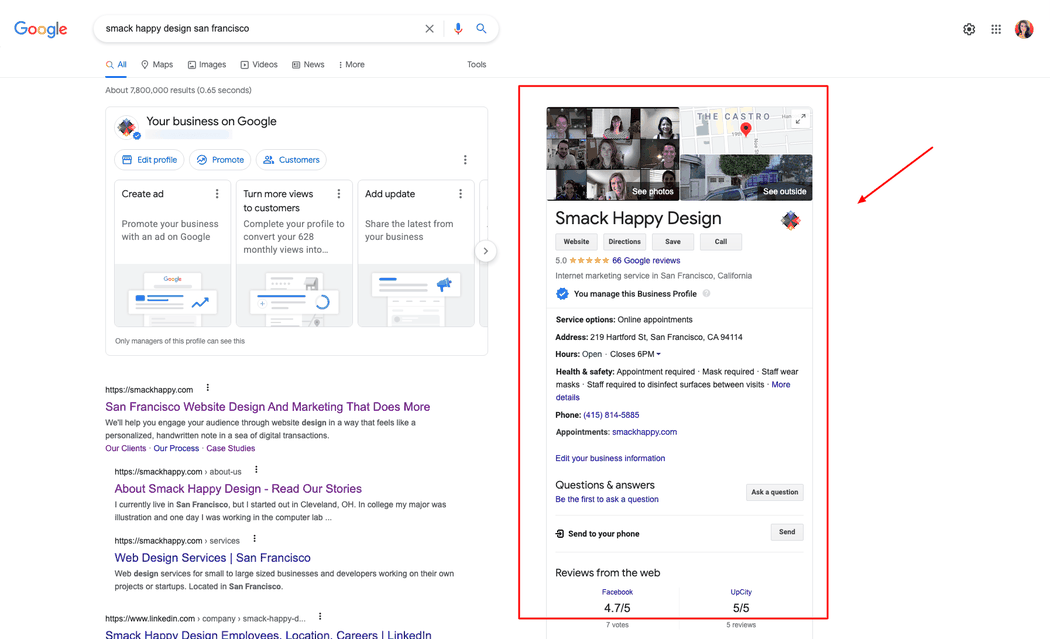Click the Edit profile button

click(149, 159)
